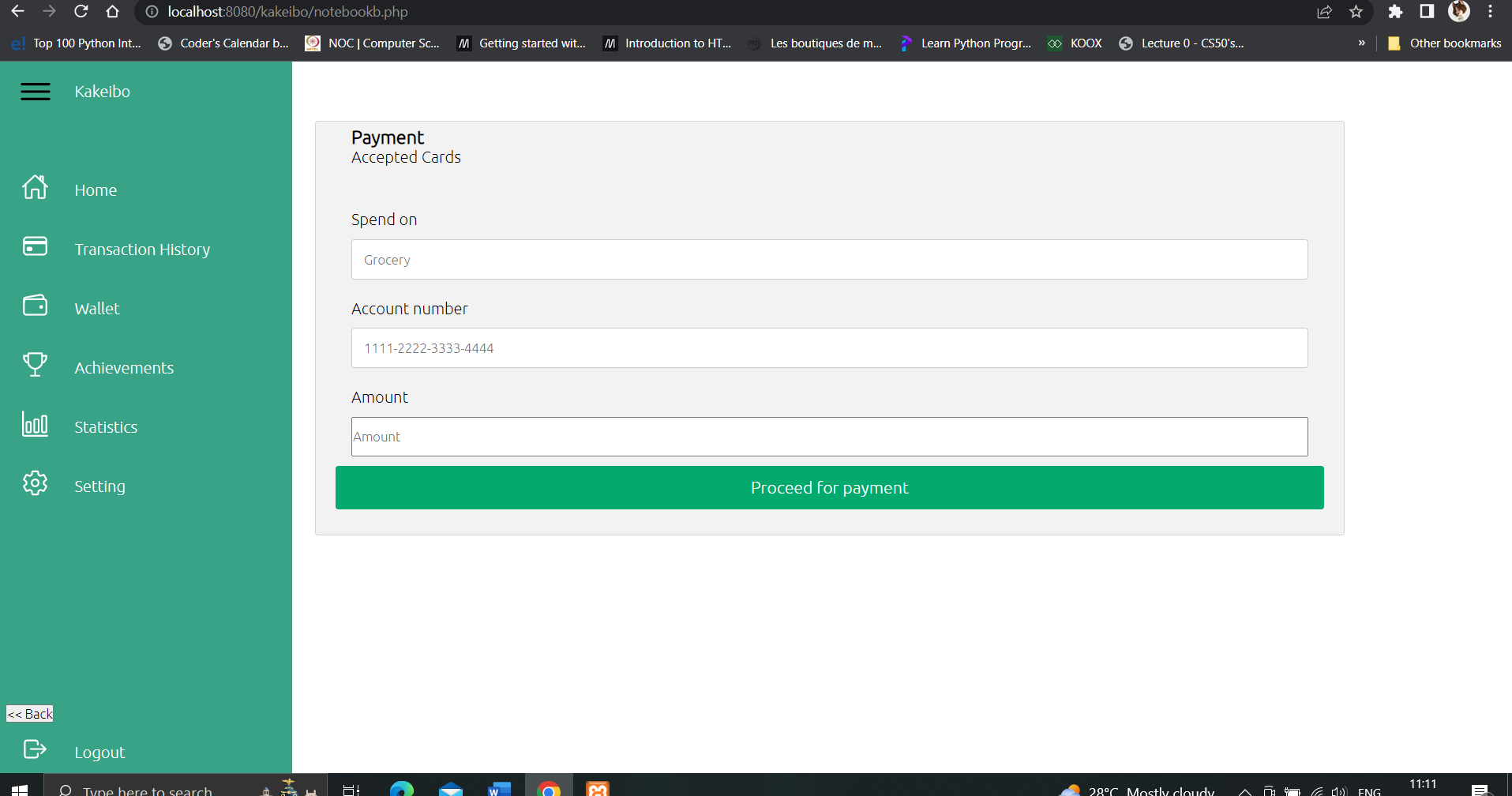Click the Amount input field
The height and width of the screenshot is (796, 1512).
[828, 436]
